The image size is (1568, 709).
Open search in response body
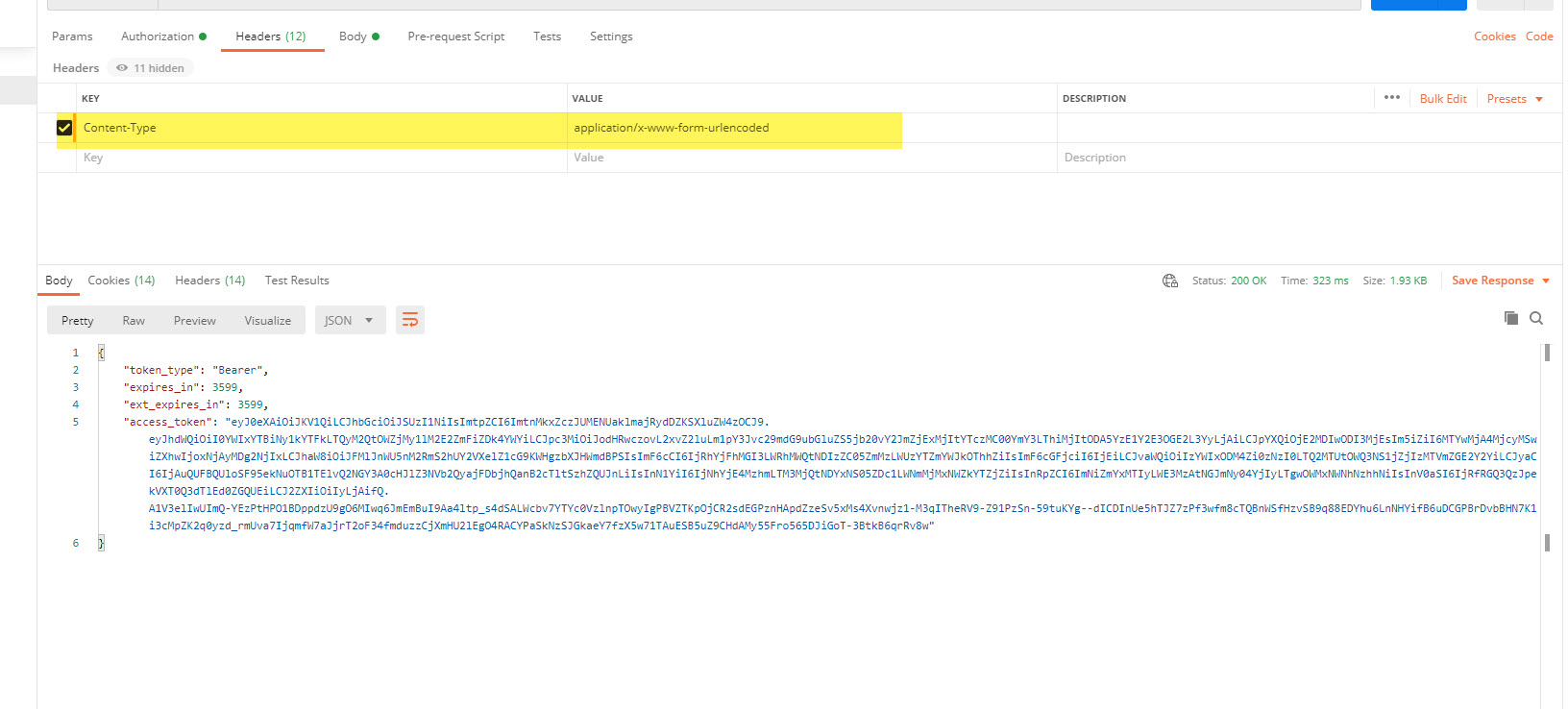point(1536,318)
